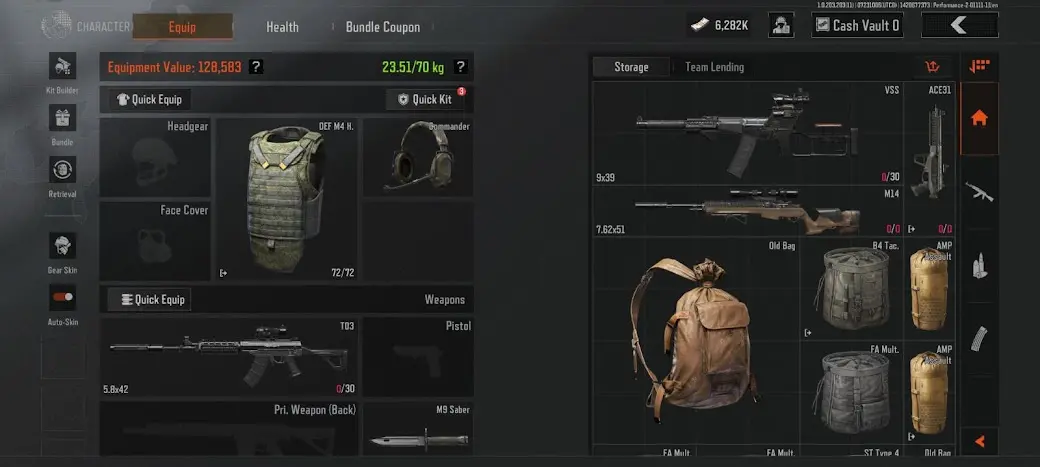
Task: Open the storage transfer icon next to Team Lending
Action: coord(933,66)
